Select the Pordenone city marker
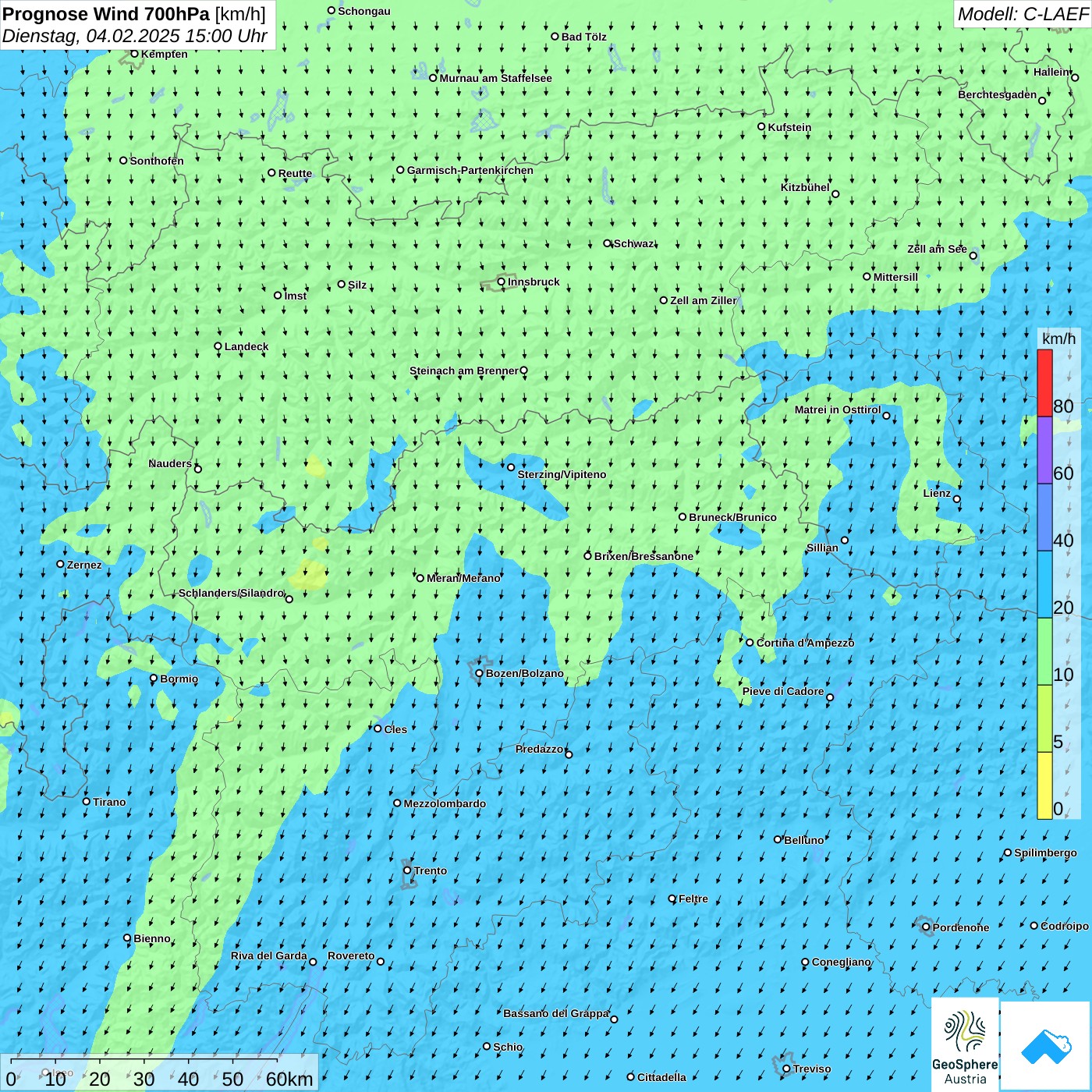Screen dimensions: 1092x1092 point(926,927)
